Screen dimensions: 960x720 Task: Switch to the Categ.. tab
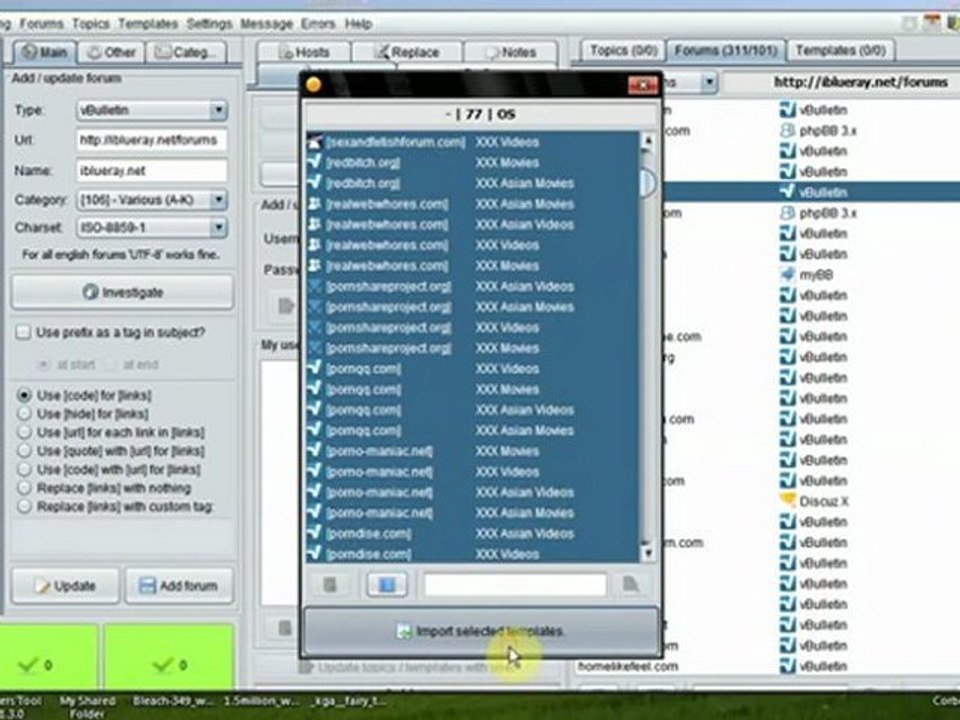186,52
